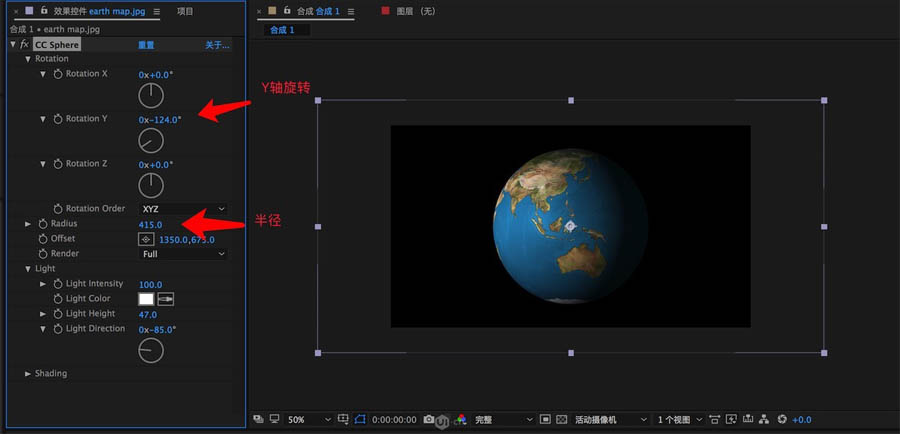Collapse the Light group

coord(28,269)
